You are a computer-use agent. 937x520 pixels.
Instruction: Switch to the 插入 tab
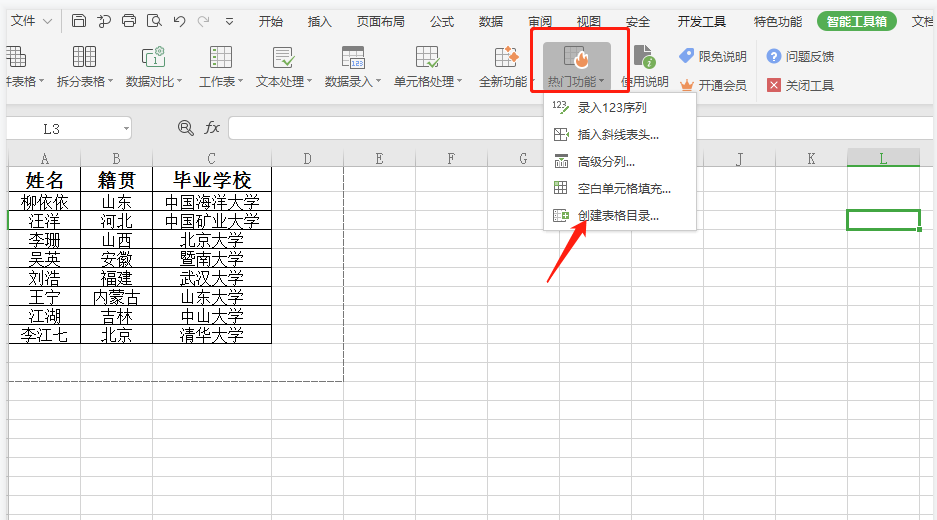(319, 22)
